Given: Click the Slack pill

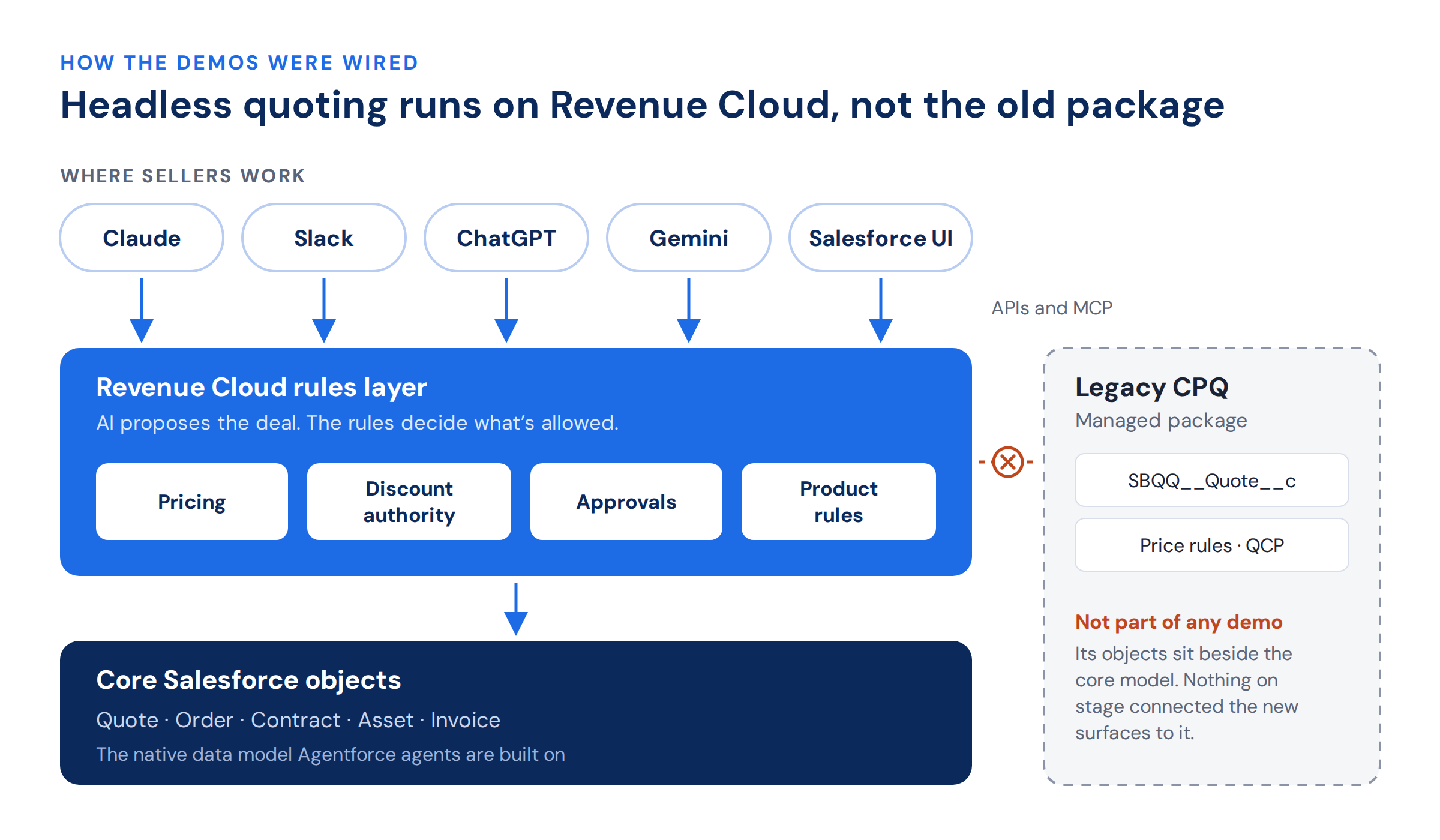Looking at the screenshot, I should point(324,238).
